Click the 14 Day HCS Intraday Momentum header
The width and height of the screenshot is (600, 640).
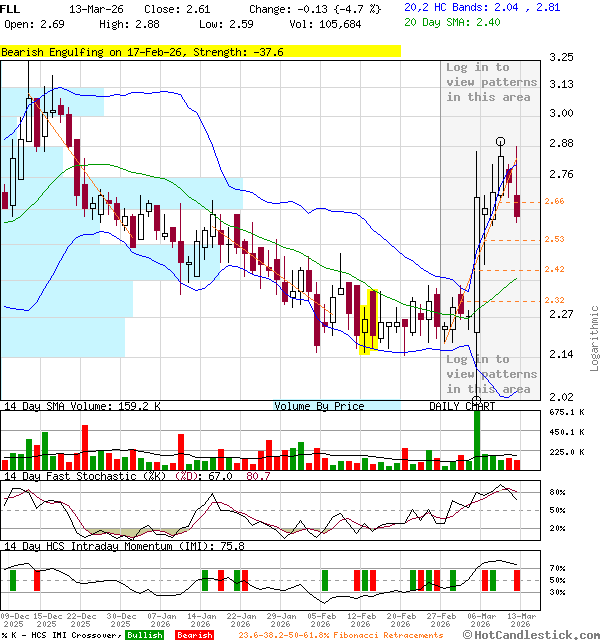(122, 545)
